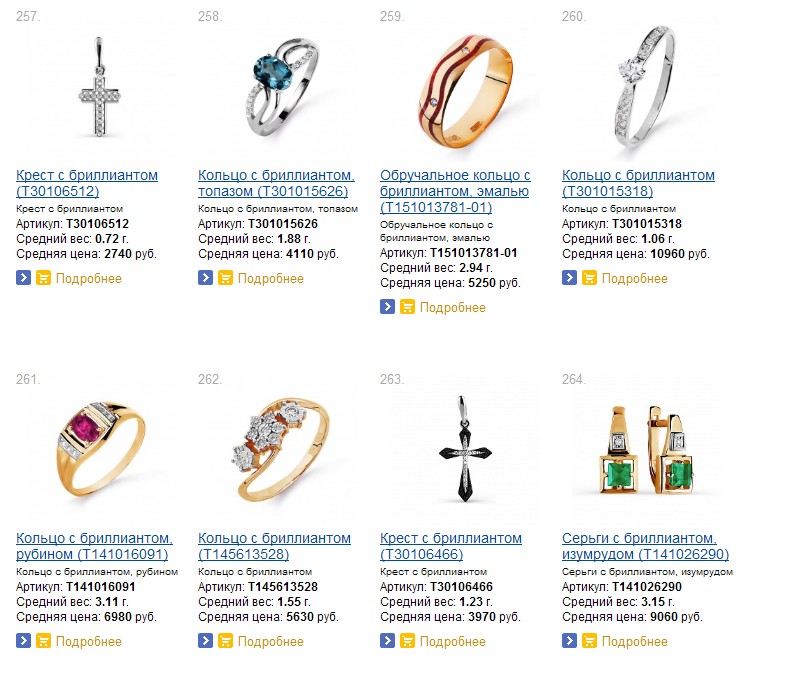This screenshot has width=792, height=680.
Task: Open link Крест с бриллиантом (T30106512)
Action: (87, 183)
